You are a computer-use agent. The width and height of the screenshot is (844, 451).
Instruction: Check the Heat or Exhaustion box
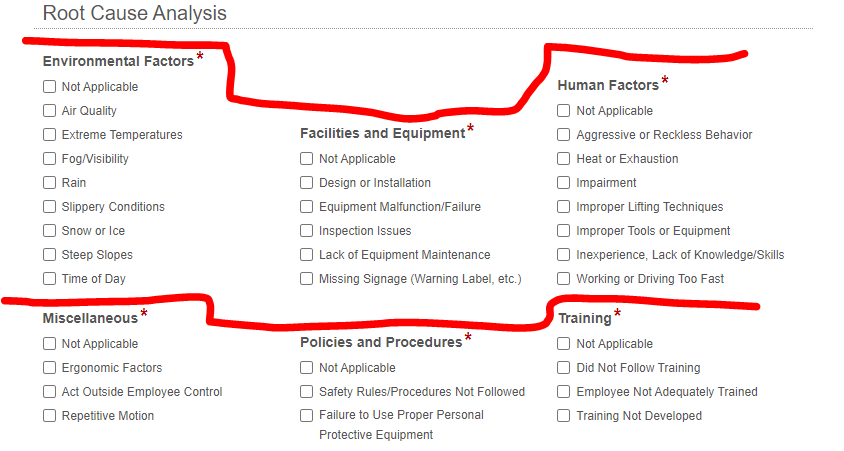[x=564, y=159]
